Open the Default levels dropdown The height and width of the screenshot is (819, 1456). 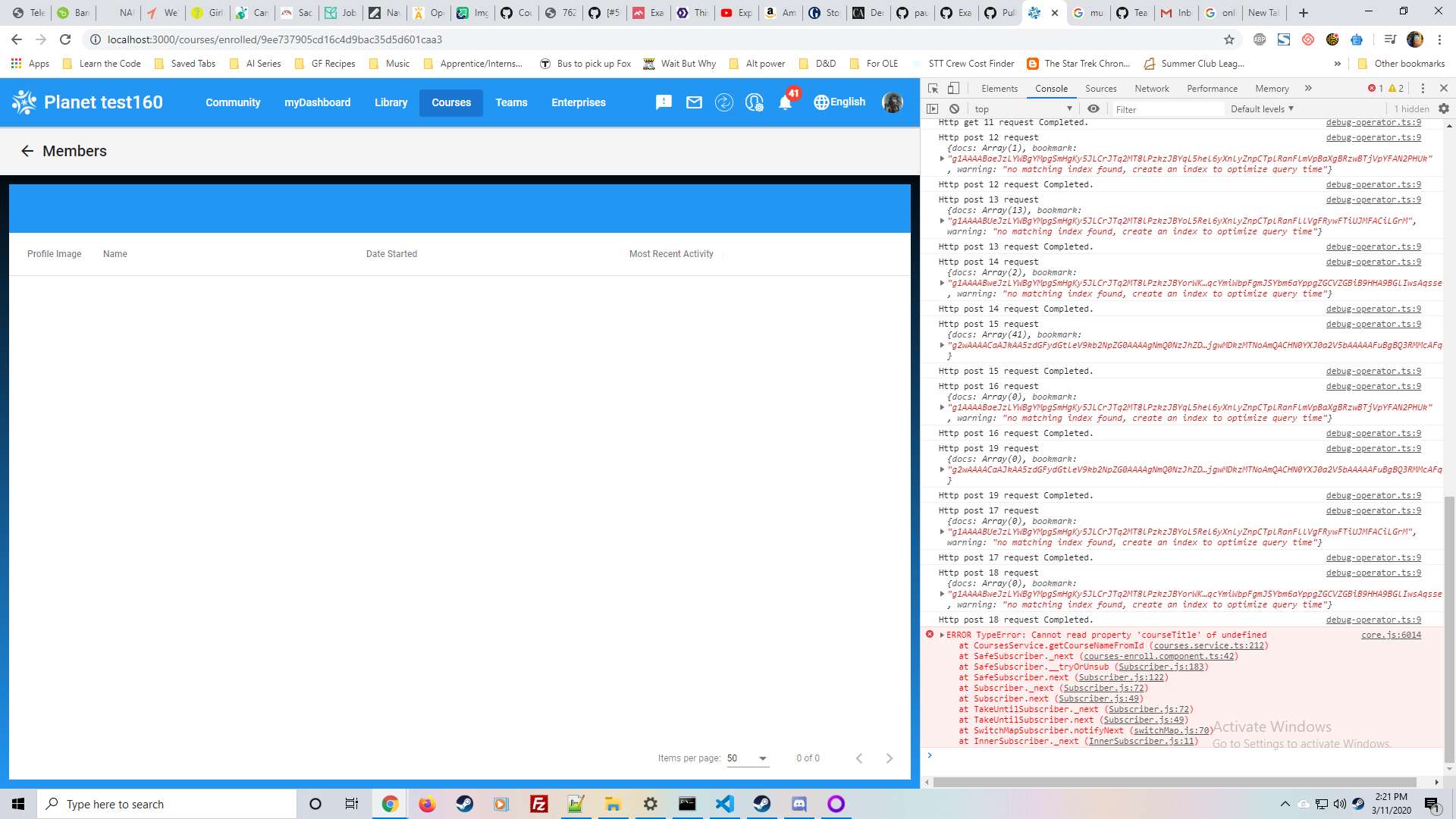[1260, 108]
